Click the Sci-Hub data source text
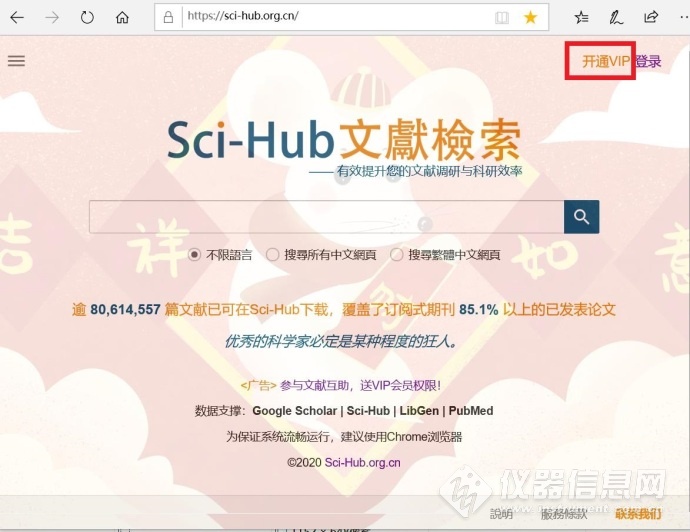690x532 pixels. click(x=368, y=411)
